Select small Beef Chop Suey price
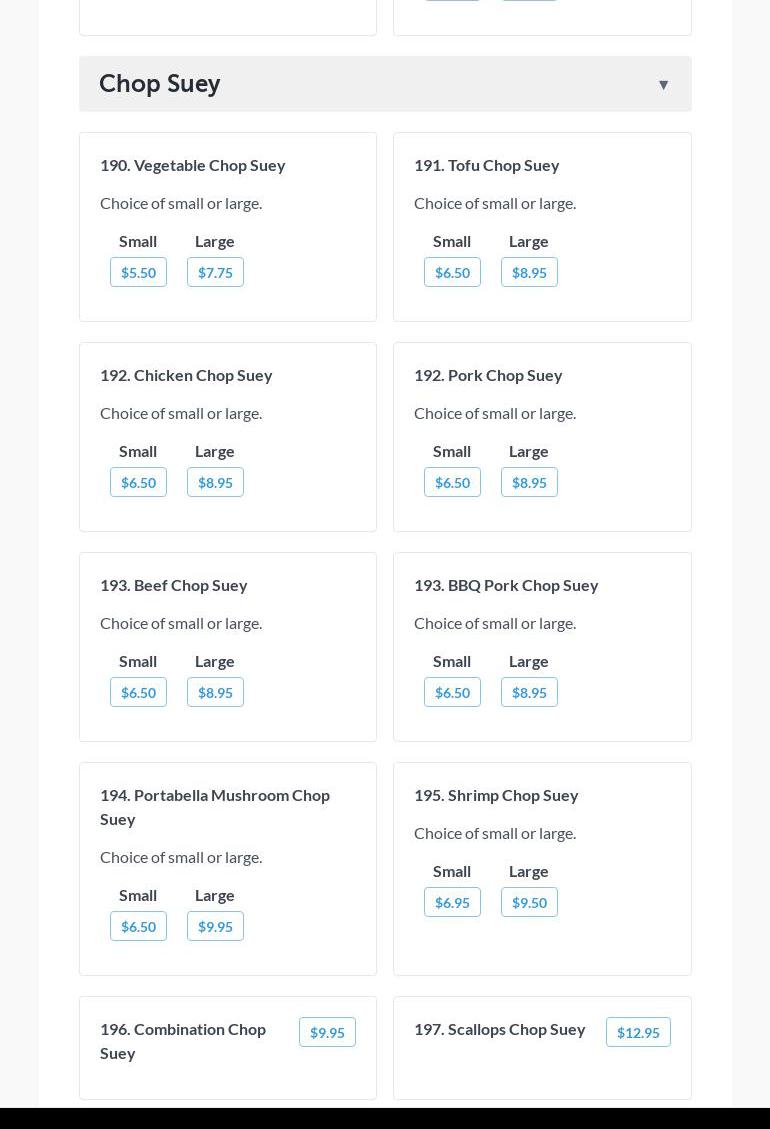The height and width of the screenshot is (1129, 770). coord(138,692)
